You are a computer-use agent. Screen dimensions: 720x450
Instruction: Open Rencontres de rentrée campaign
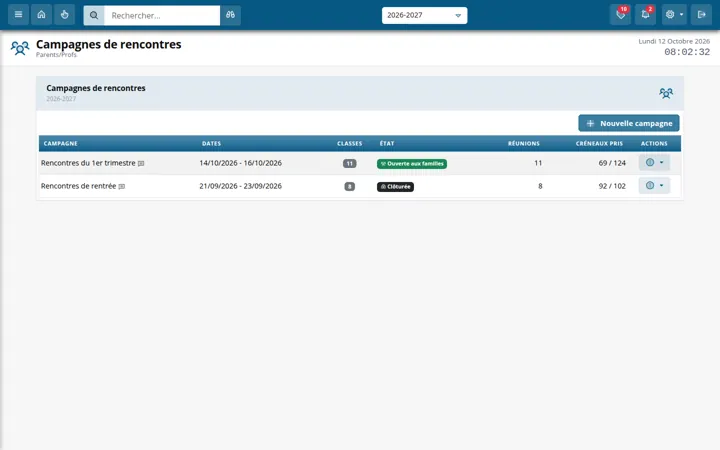click(79, 186)
